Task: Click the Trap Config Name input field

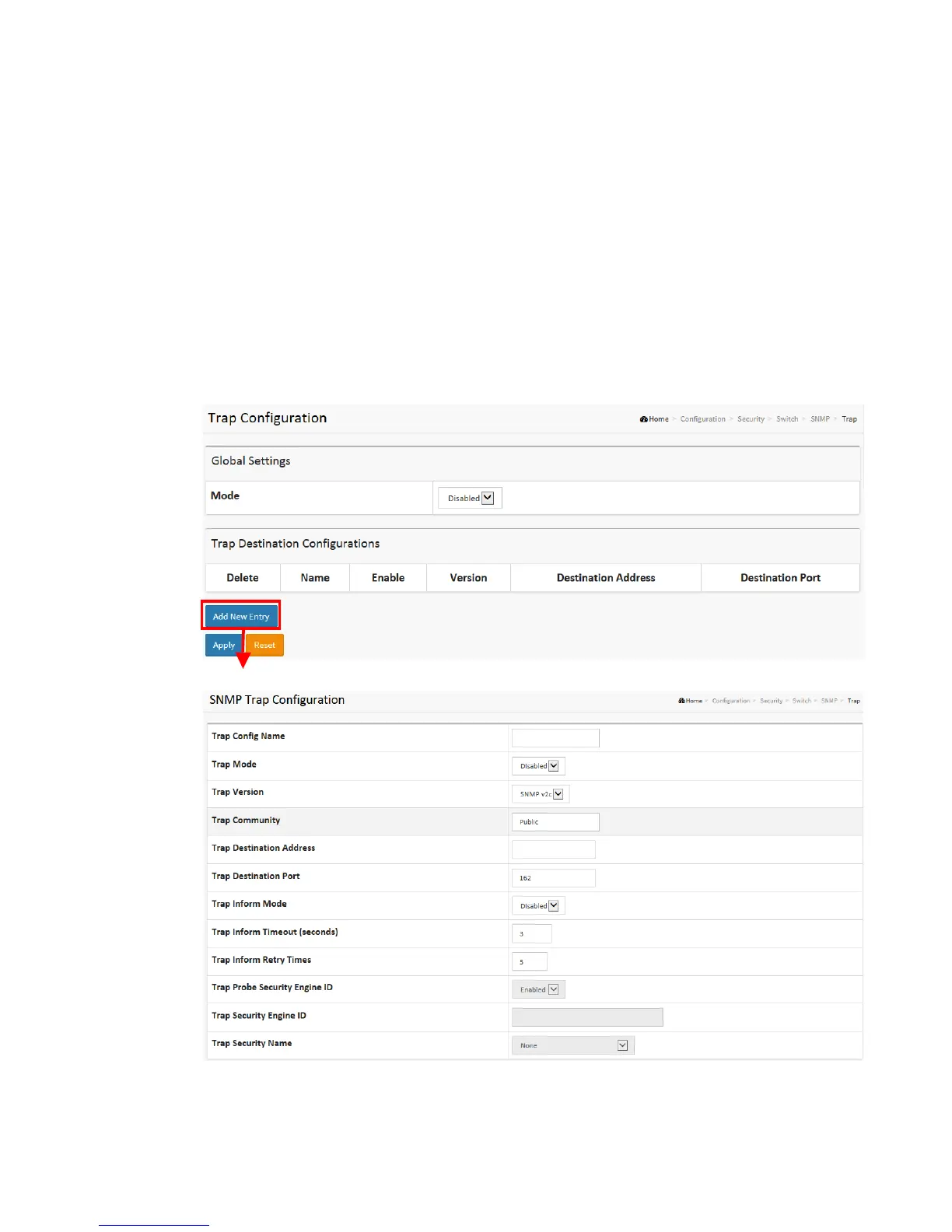Action: (x=555, y=737)
